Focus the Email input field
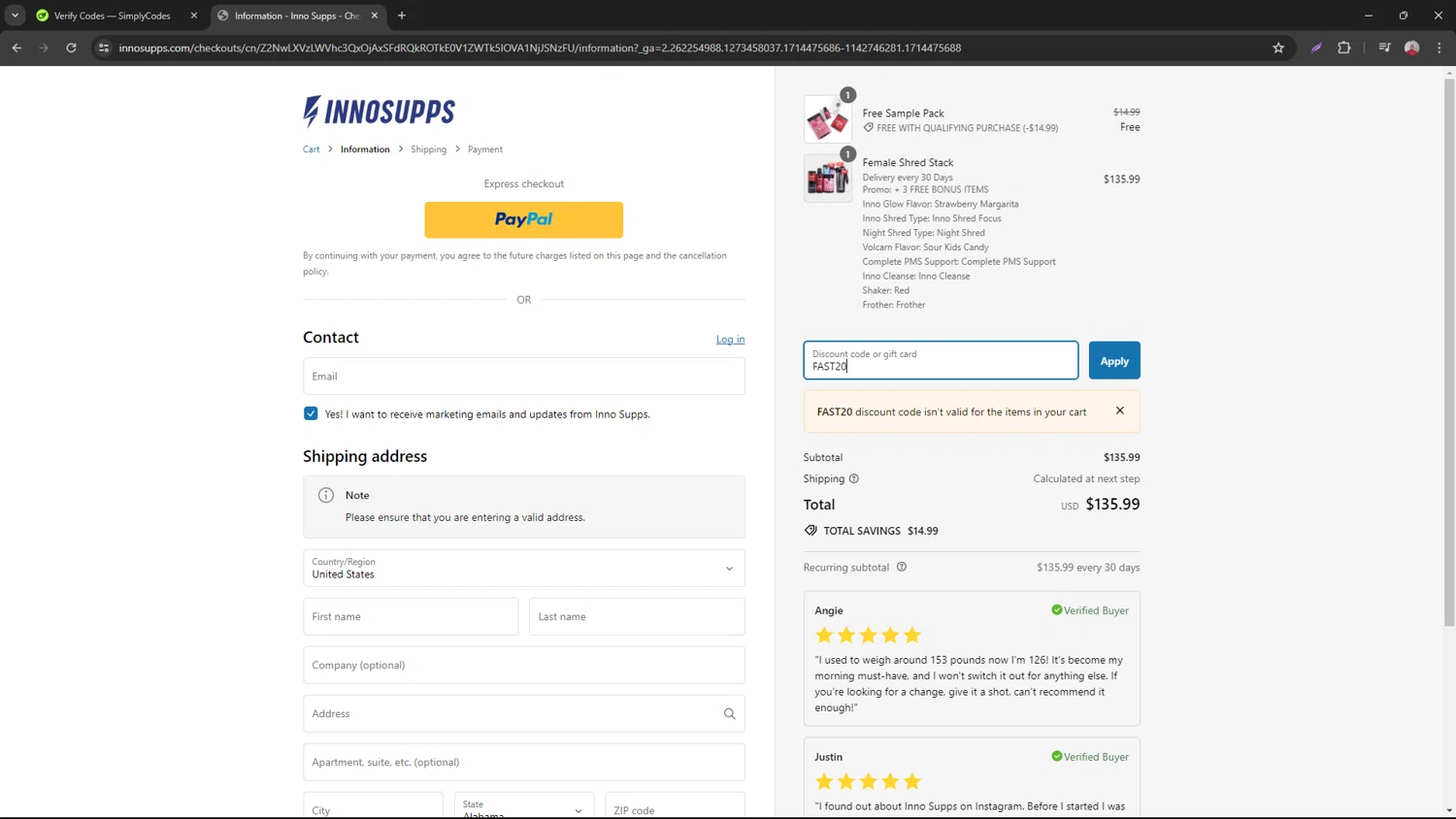 tap(523, 377)
